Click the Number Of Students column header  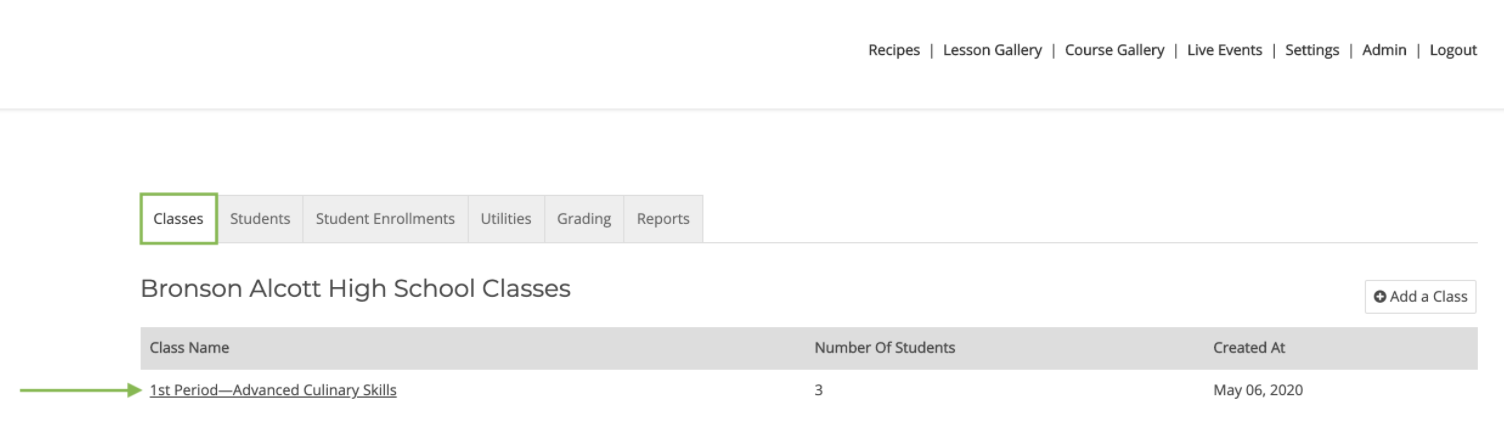click(885, 348)
